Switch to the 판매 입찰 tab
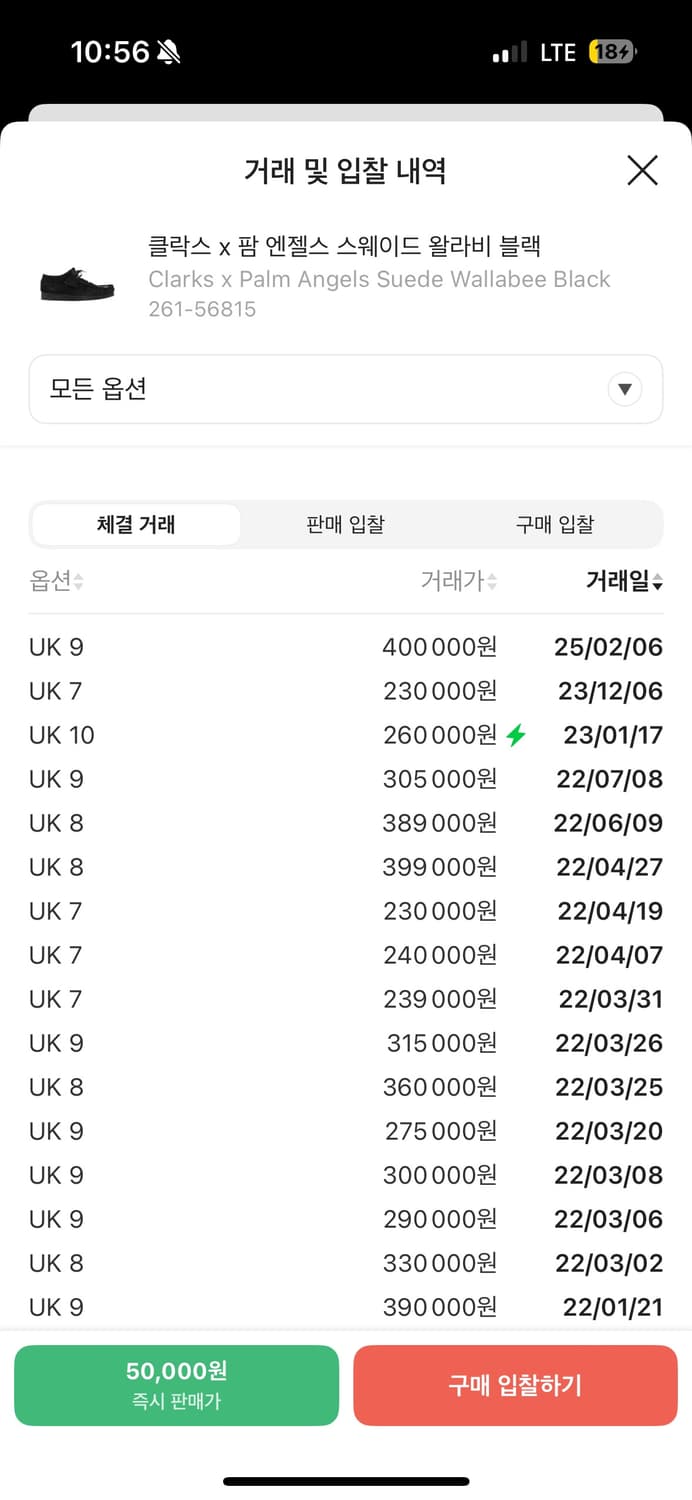The image size is (692, 1500). [x=344, y=524]
